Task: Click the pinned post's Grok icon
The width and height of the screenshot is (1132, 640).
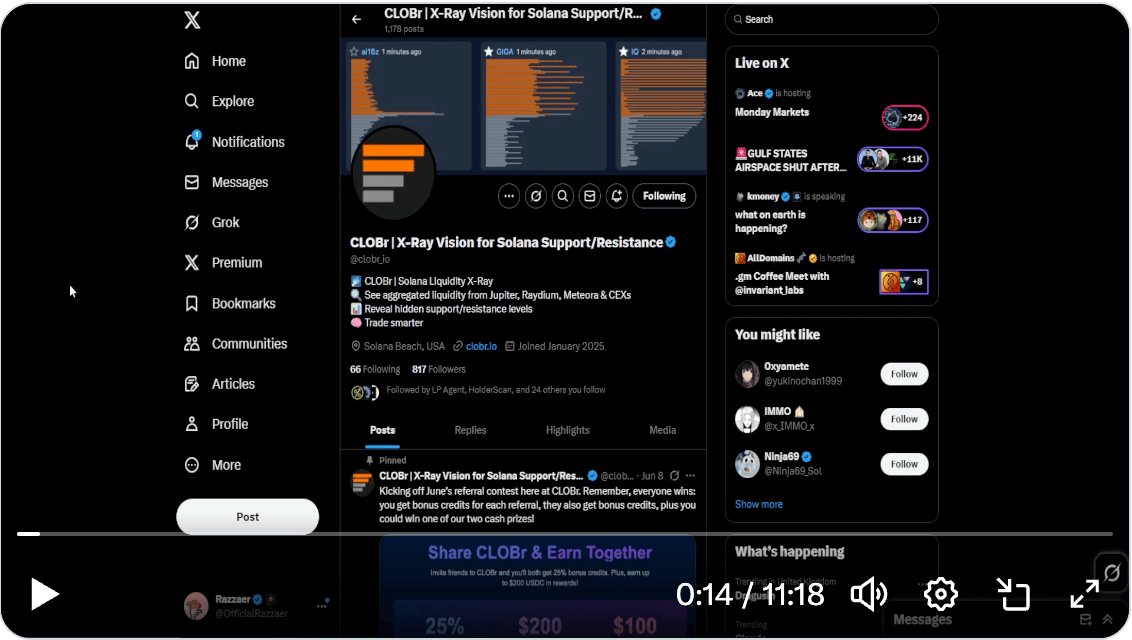Action: point(674,476)
